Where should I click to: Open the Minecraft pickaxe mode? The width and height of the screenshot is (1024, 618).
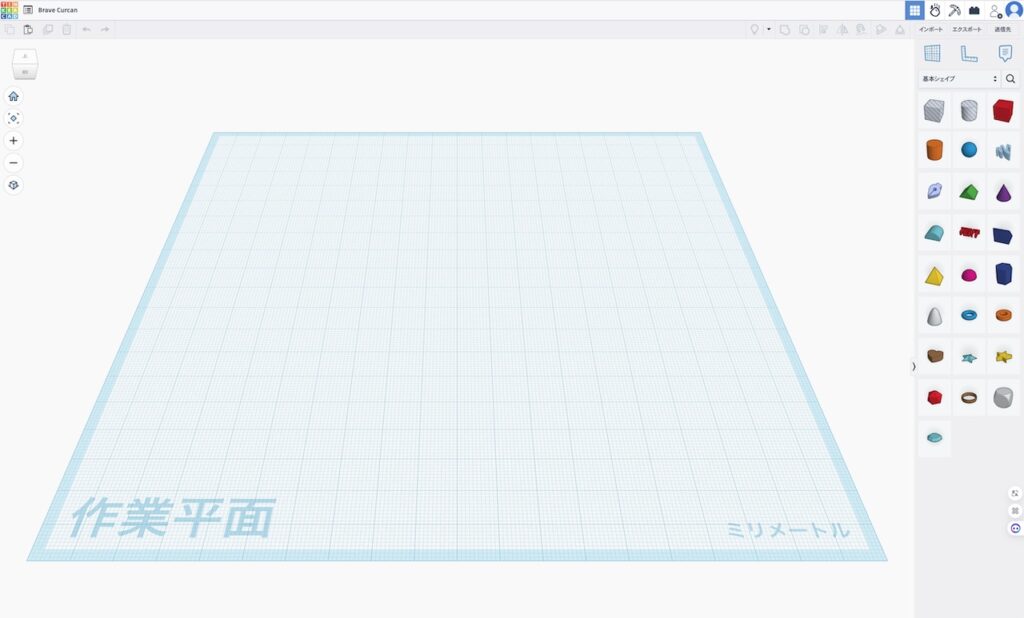(x=954, y=10)
